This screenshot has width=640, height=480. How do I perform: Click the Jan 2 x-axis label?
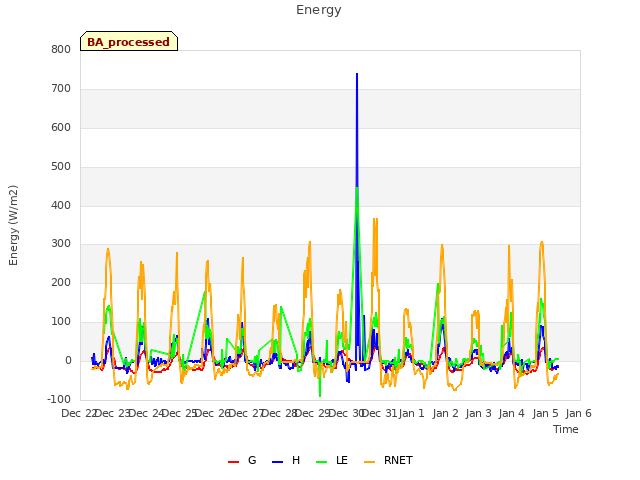(445, 413)
